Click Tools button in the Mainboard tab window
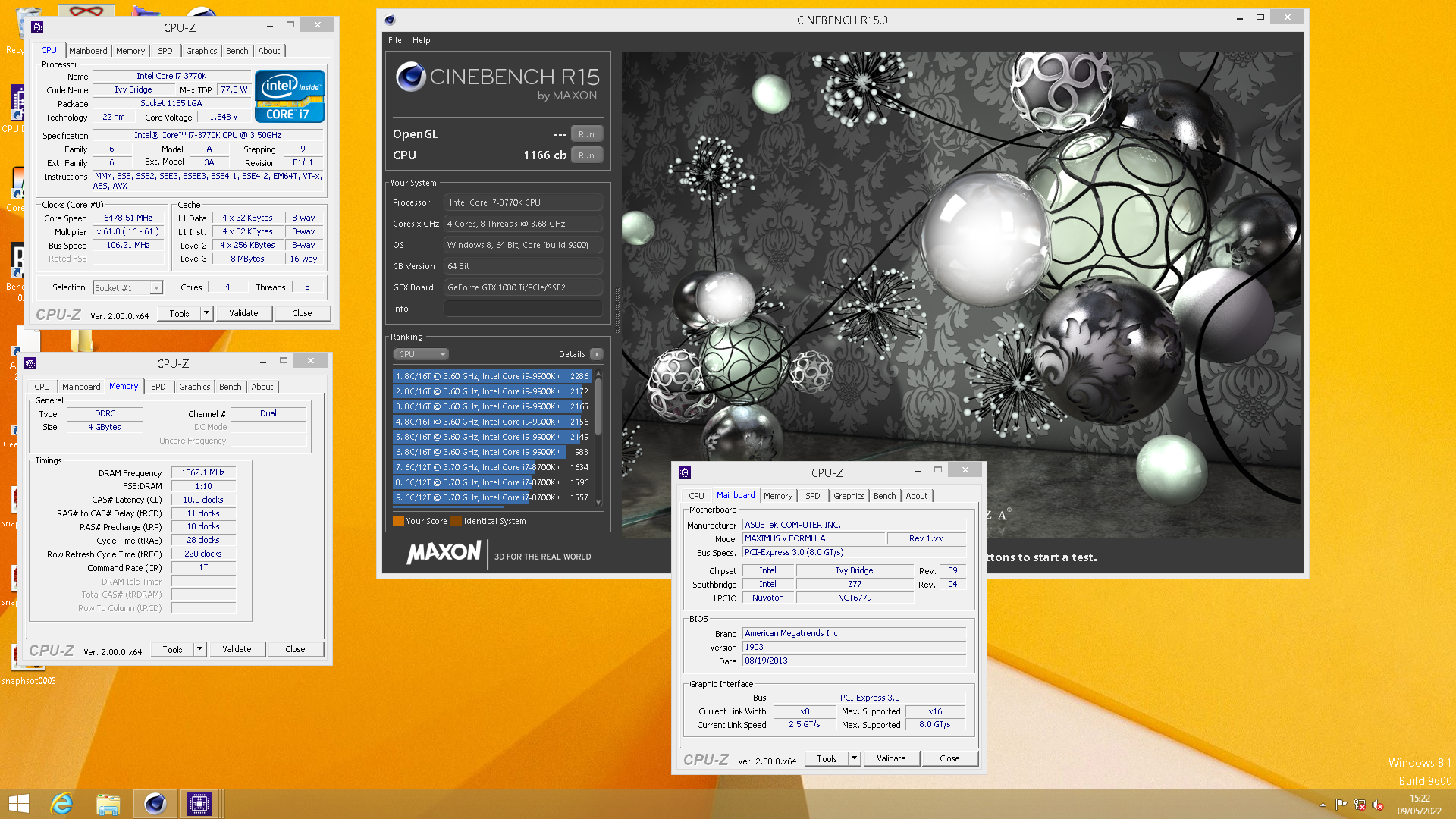This screenshot has width=1456, height=819. pyautogui.click(x=827, y=758)
